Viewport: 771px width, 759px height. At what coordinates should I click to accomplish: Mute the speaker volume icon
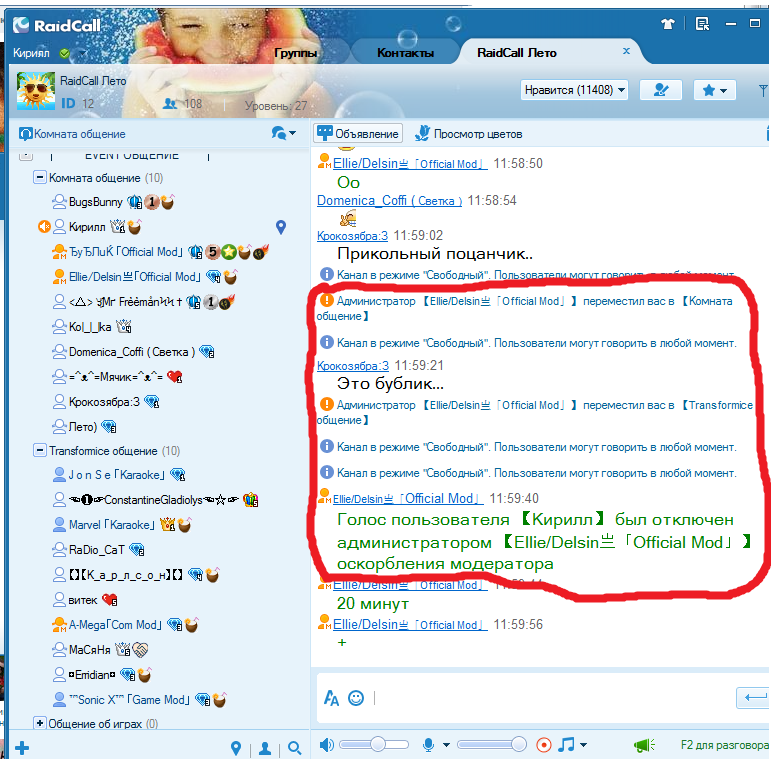point(326,745)
